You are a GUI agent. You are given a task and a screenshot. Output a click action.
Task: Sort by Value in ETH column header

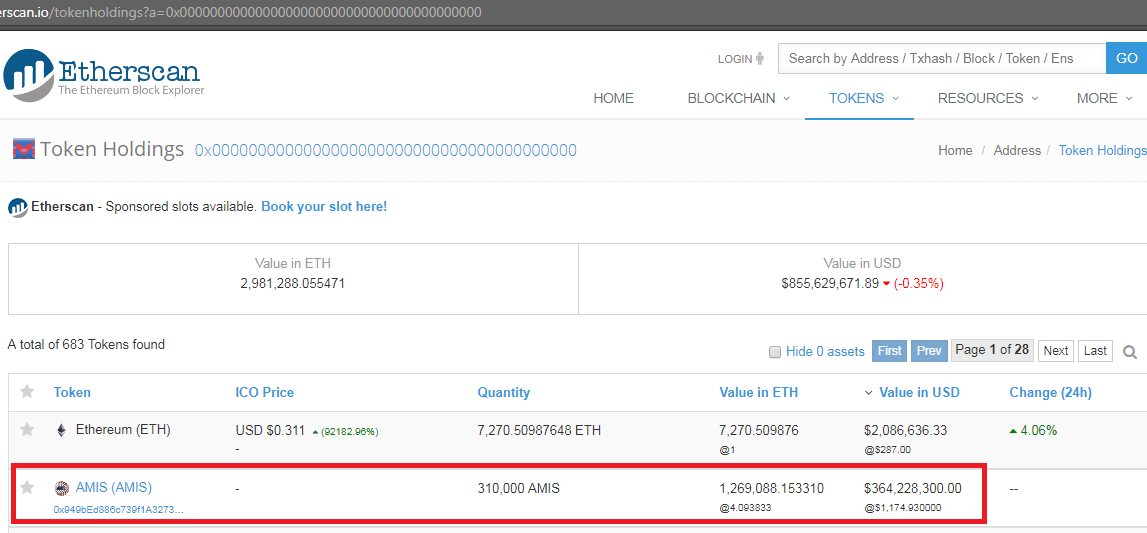click(x=759, y=393)
